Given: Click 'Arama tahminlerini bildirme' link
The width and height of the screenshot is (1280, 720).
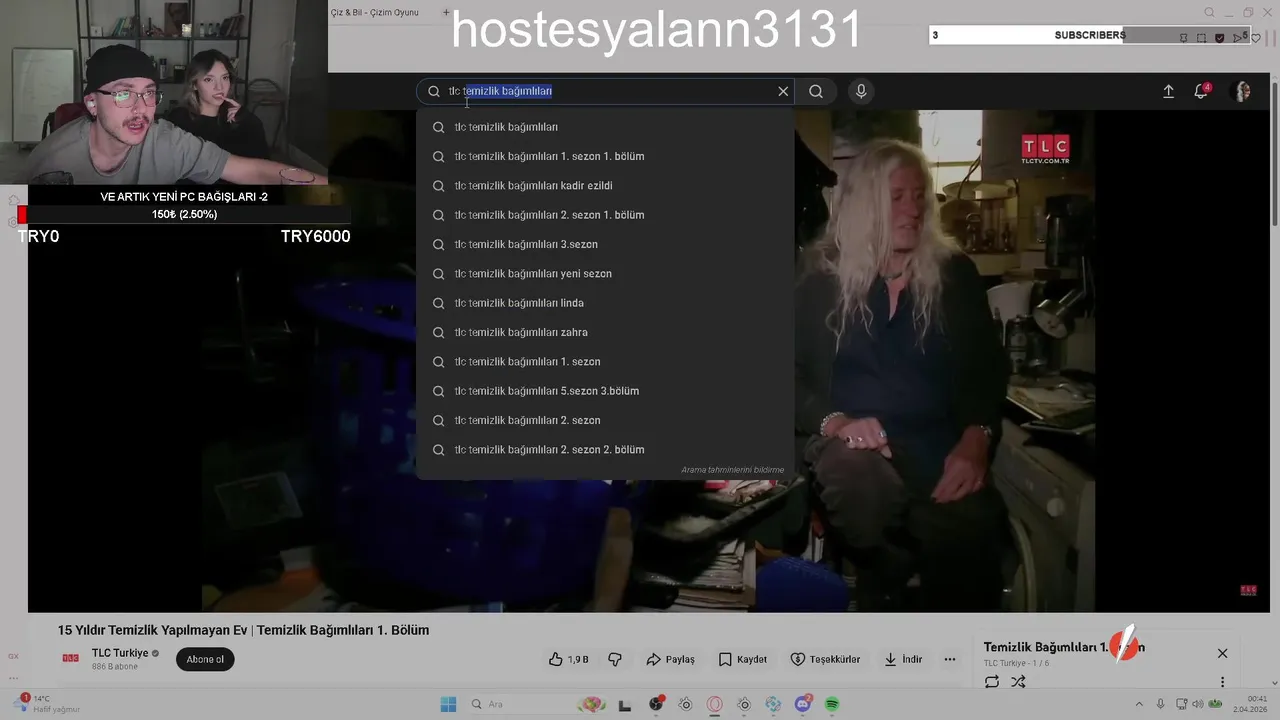Looking at the screenshot, I should coord(732,470).
